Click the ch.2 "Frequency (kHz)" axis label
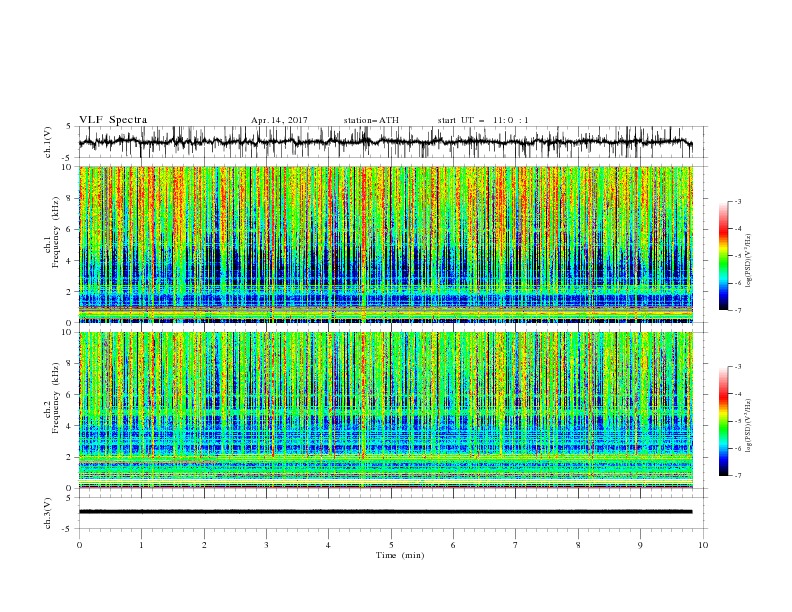 tap(56, 398)
